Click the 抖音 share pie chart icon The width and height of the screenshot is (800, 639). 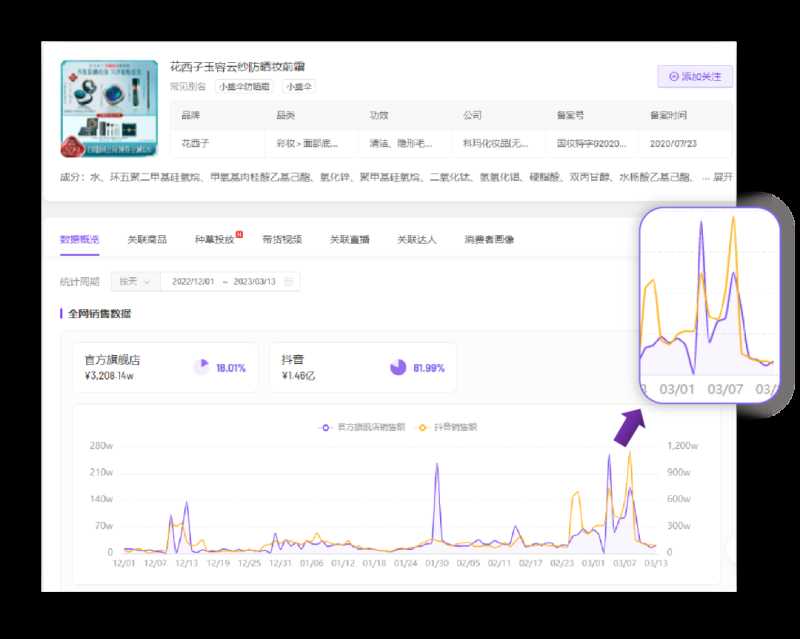[398, 368]
